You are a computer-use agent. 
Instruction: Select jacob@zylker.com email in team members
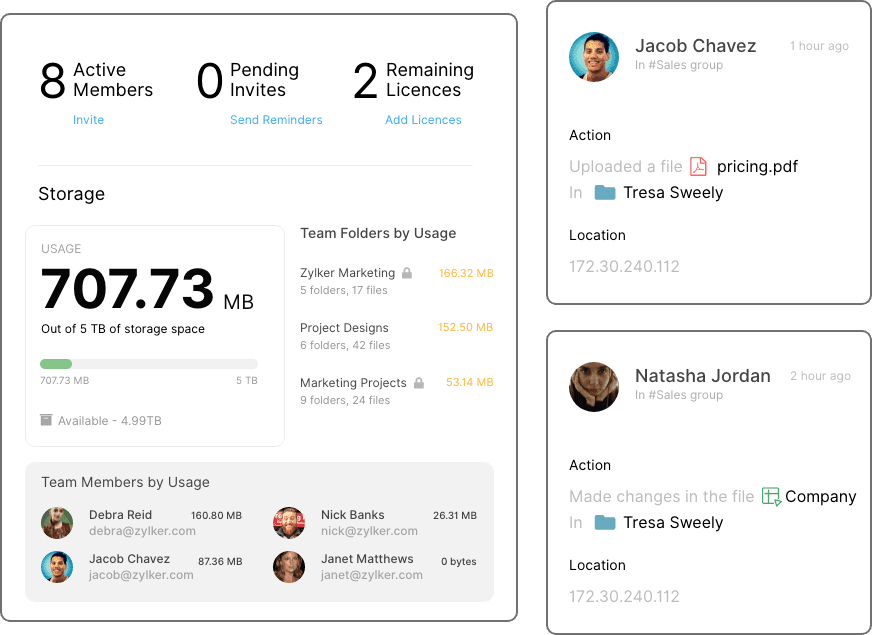point(141,575)
